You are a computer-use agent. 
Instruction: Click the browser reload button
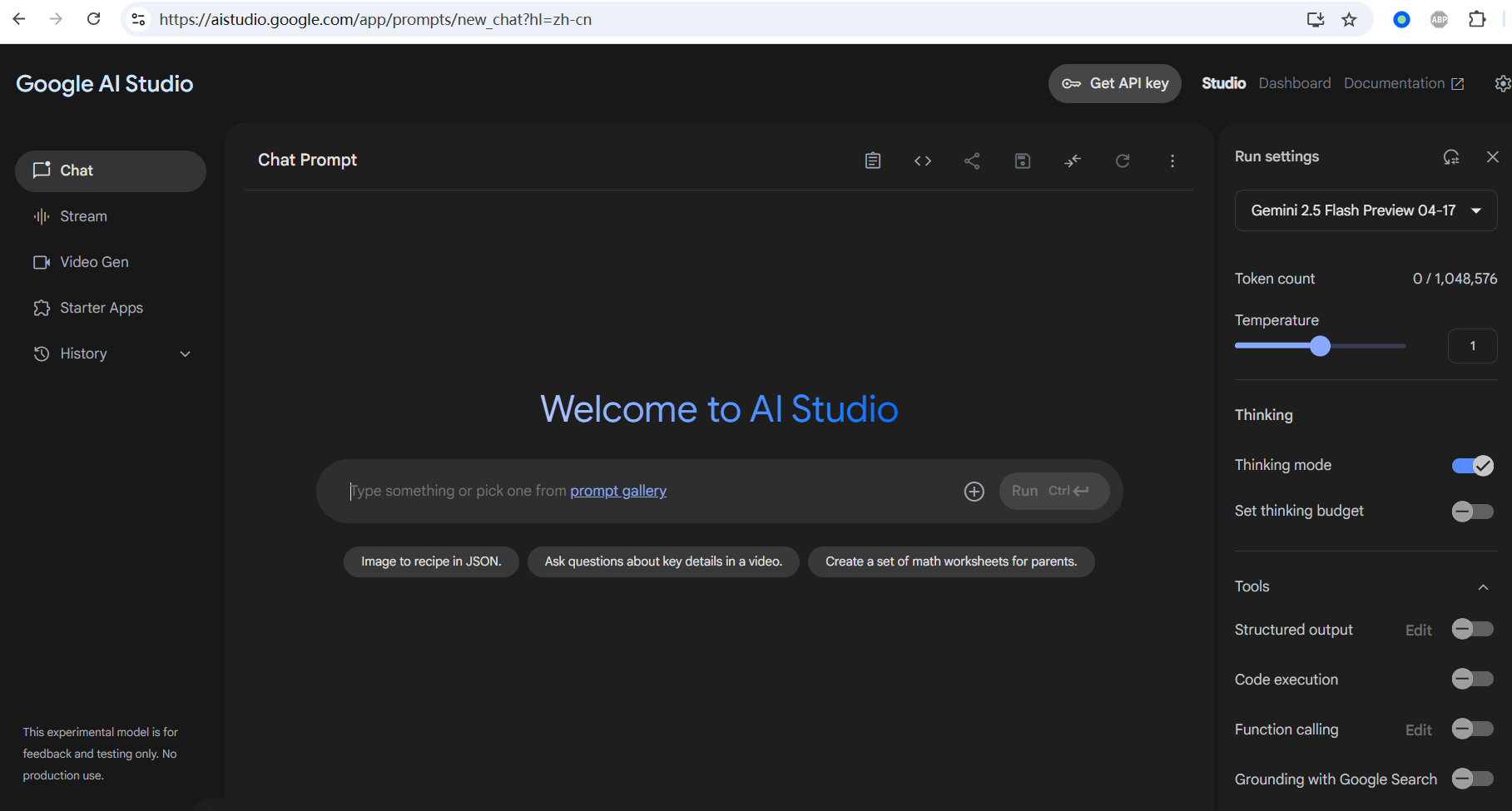(x=94, y=19)
